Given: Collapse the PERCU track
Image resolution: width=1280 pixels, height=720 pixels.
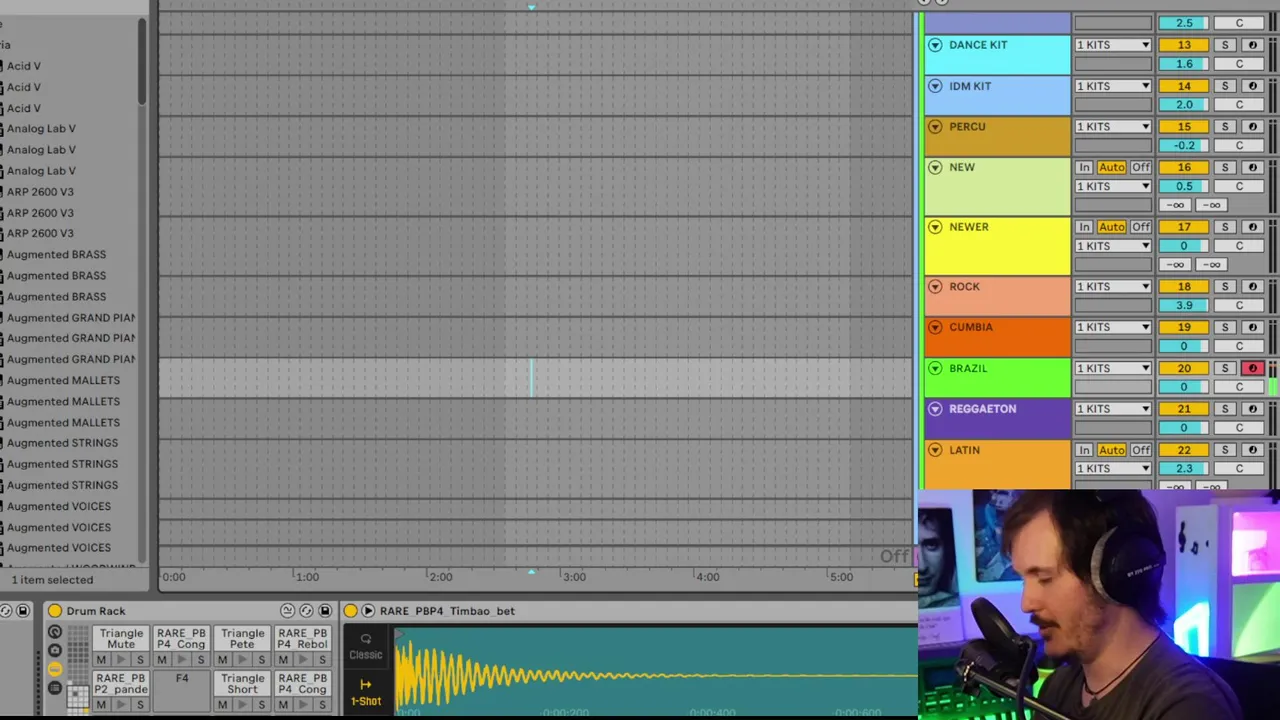Looking at the screenshot, I should (x=935, y=127).
